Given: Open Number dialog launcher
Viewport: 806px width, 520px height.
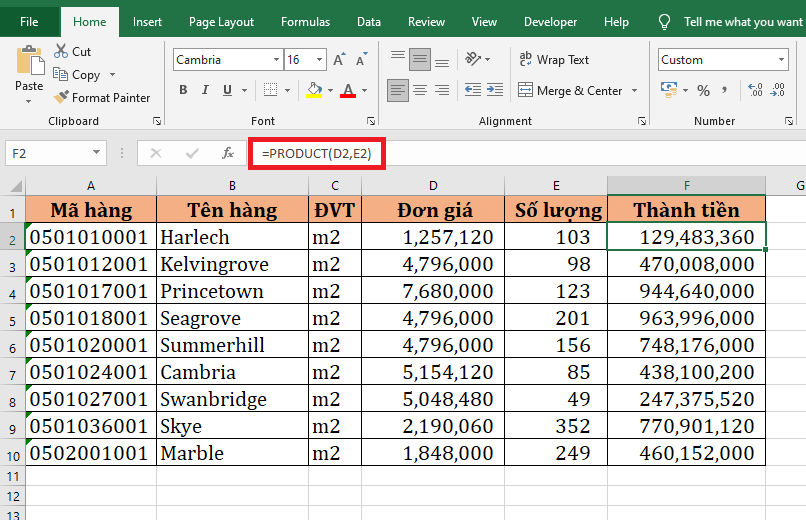Looking at the screenshot, I should pos(789,121).
